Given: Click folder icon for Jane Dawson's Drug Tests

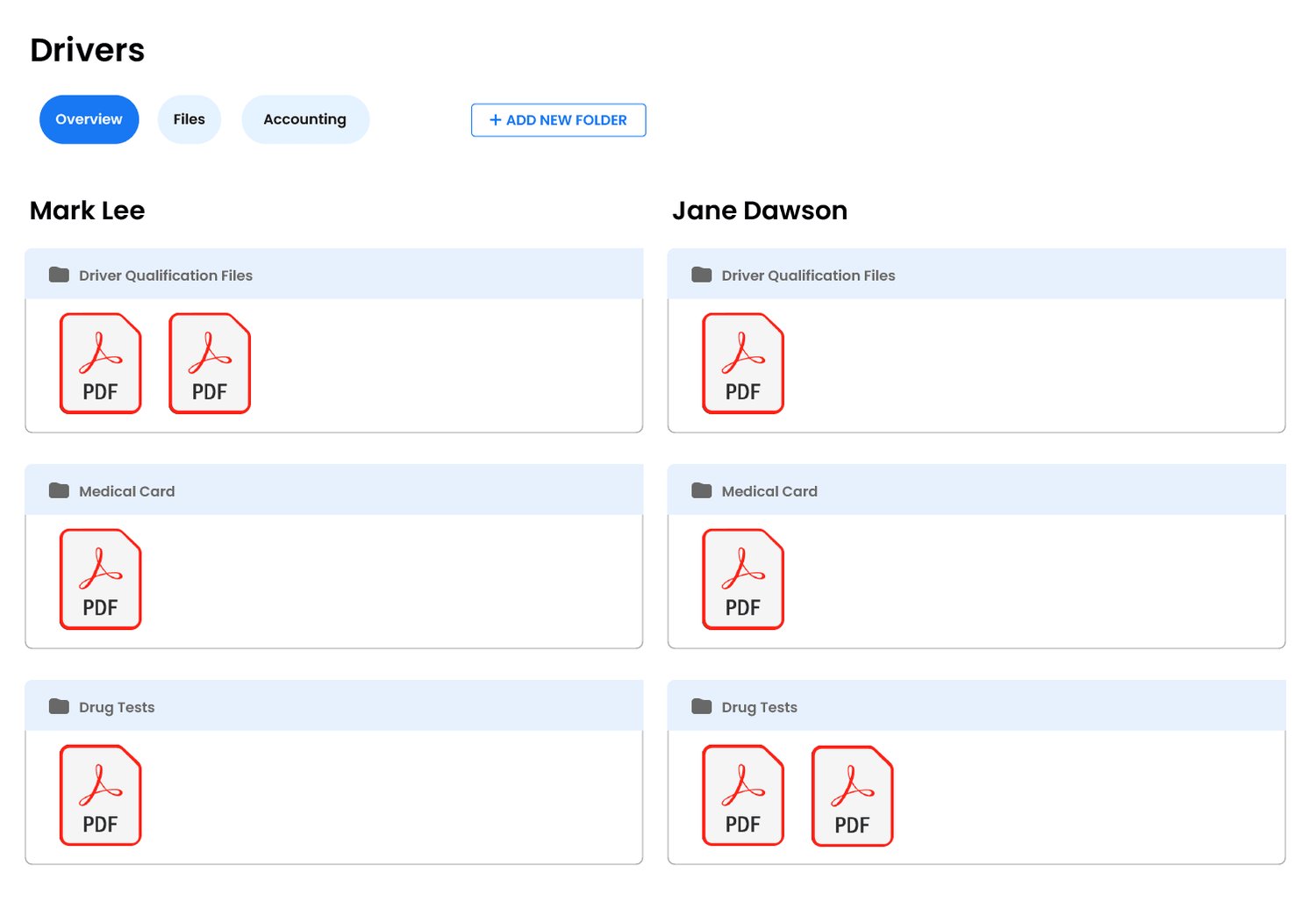Looking at the screenshot, I should tap(701, 706).
